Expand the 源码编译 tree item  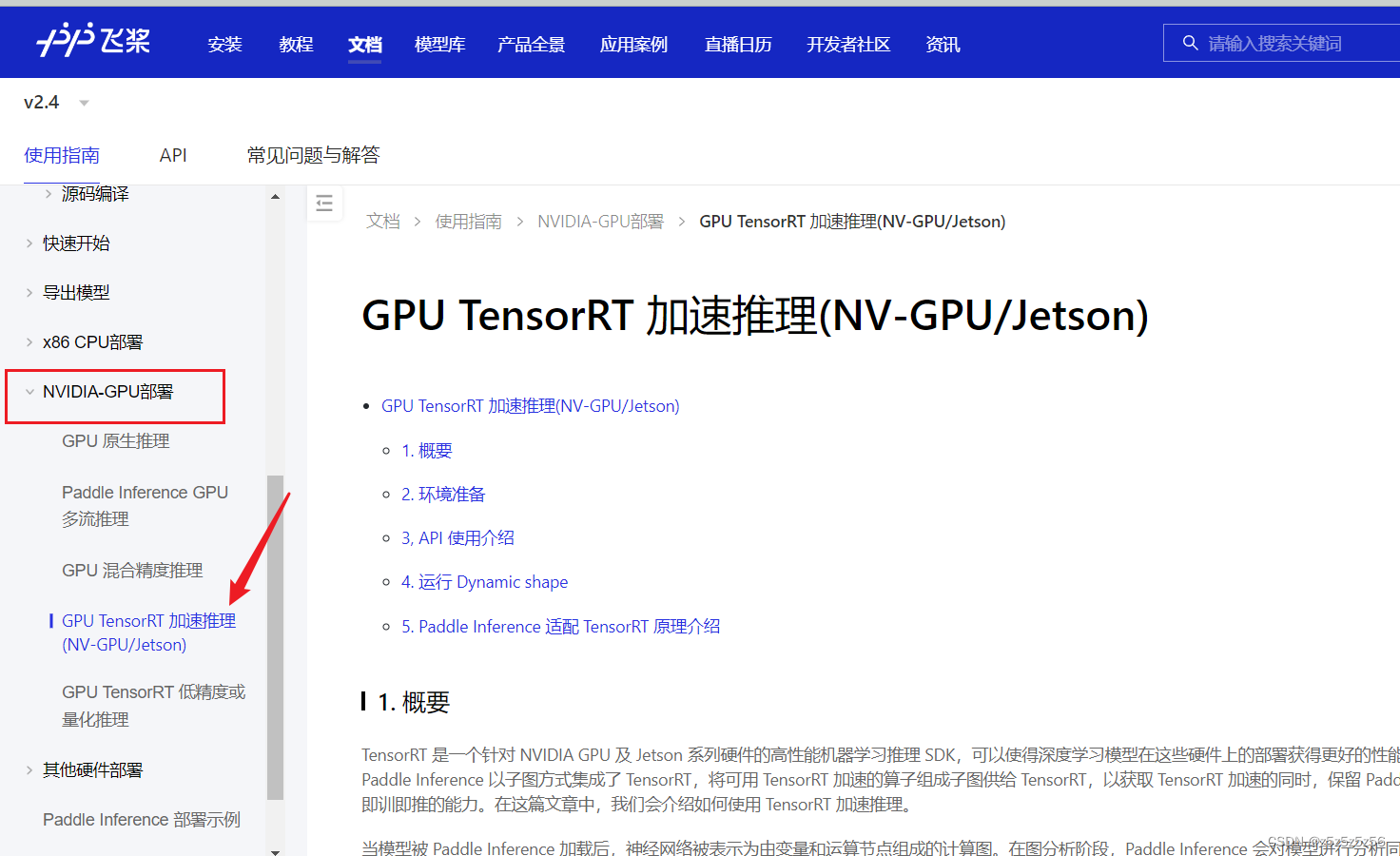(x=49, y=194)
